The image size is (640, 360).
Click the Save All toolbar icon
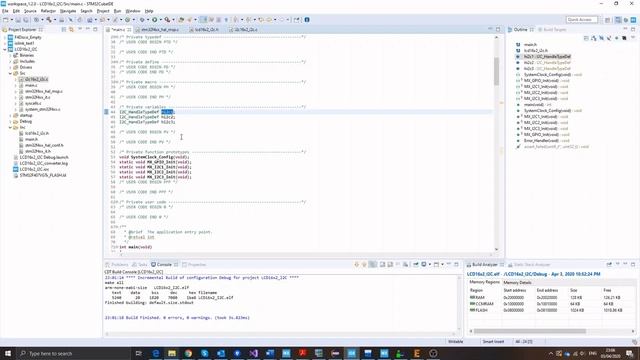(x=26, y=20)
